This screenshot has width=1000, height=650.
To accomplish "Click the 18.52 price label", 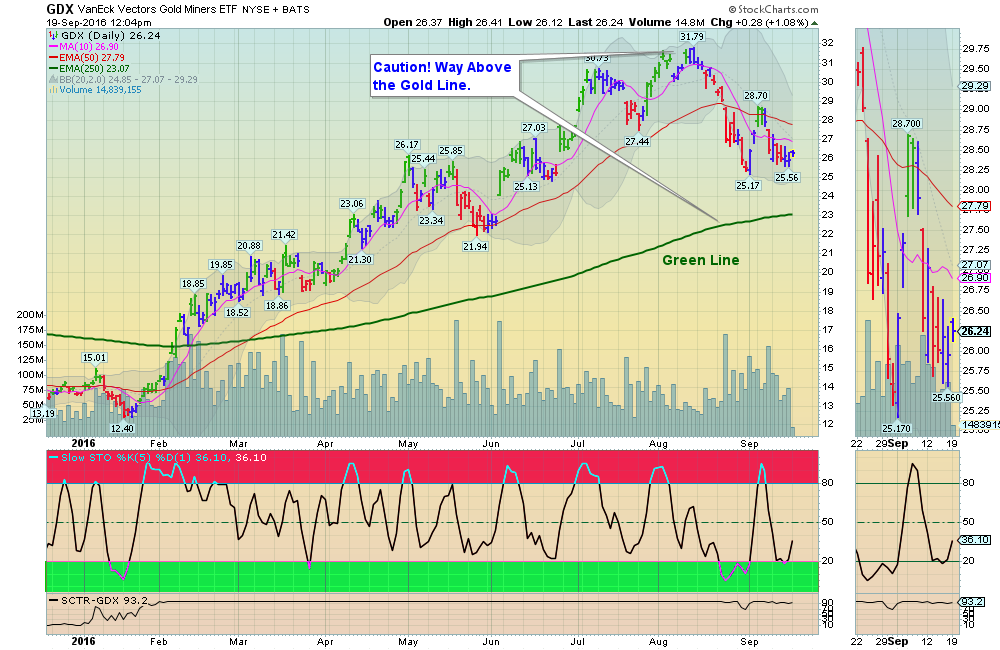I will [237, 313].
